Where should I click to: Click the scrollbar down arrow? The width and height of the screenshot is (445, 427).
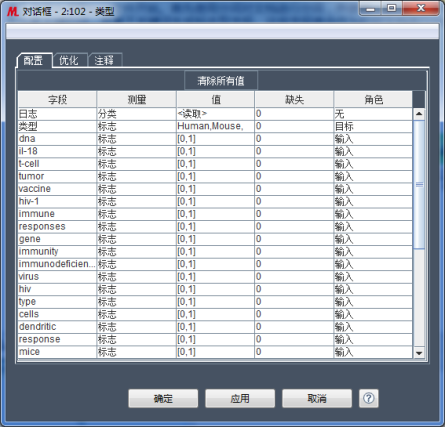point(419,353)
